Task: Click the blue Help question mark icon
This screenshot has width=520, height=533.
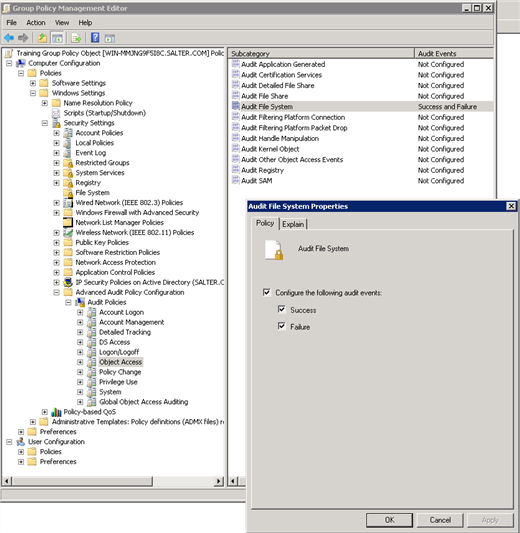Action: click(x=95, y=38)
